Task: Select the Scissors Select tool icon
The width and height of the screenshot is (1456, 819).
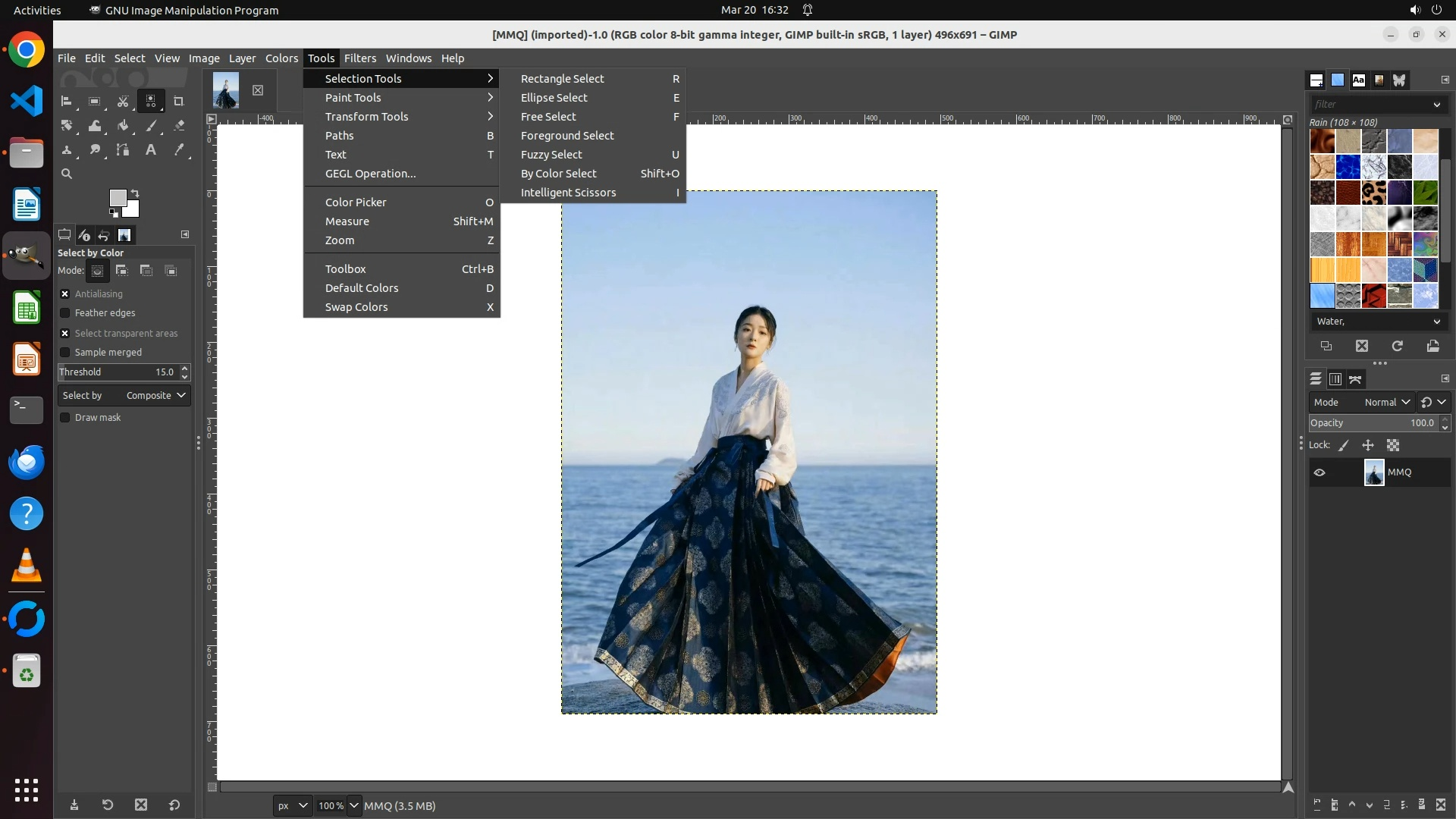Action: (x=123, y=101)
